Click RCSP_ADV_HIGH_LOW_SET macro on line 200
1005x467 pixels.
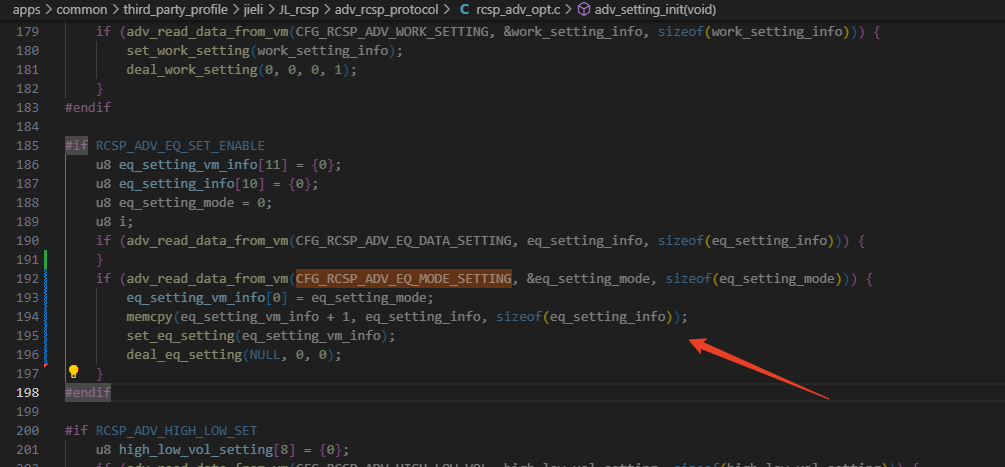pyautogui.click(x=176, y=430)
